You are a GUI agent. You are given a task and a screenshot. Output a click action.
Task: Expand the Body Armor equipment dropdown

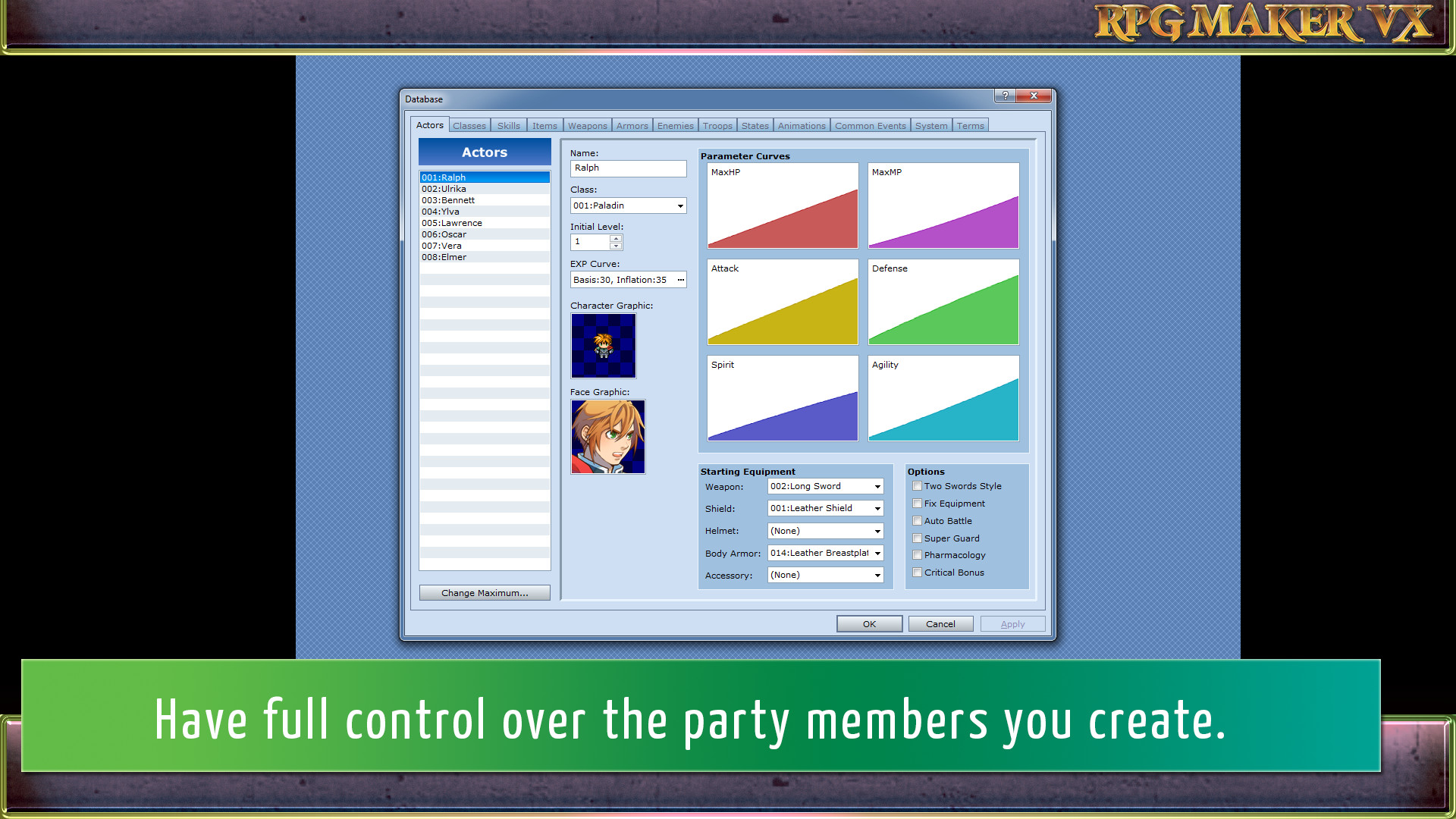tap(877, 553)
